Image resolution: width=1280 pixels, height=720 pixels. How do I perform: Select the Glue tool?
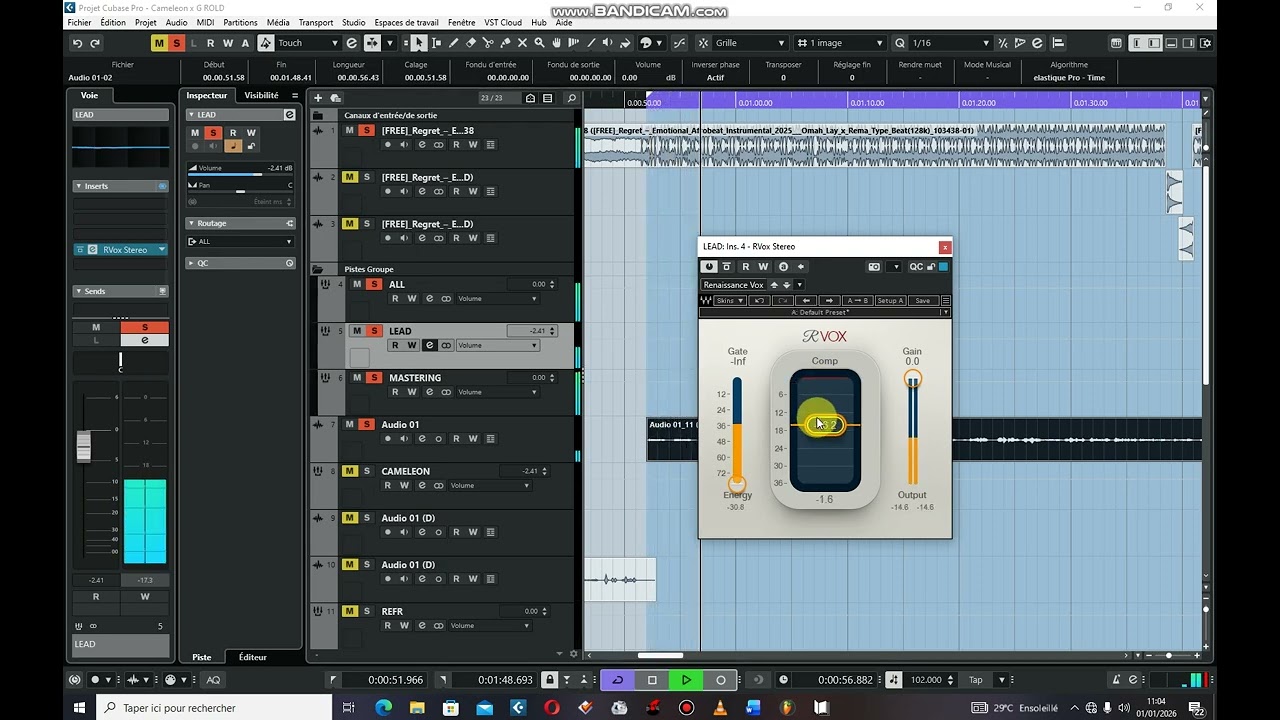(505, 43)
